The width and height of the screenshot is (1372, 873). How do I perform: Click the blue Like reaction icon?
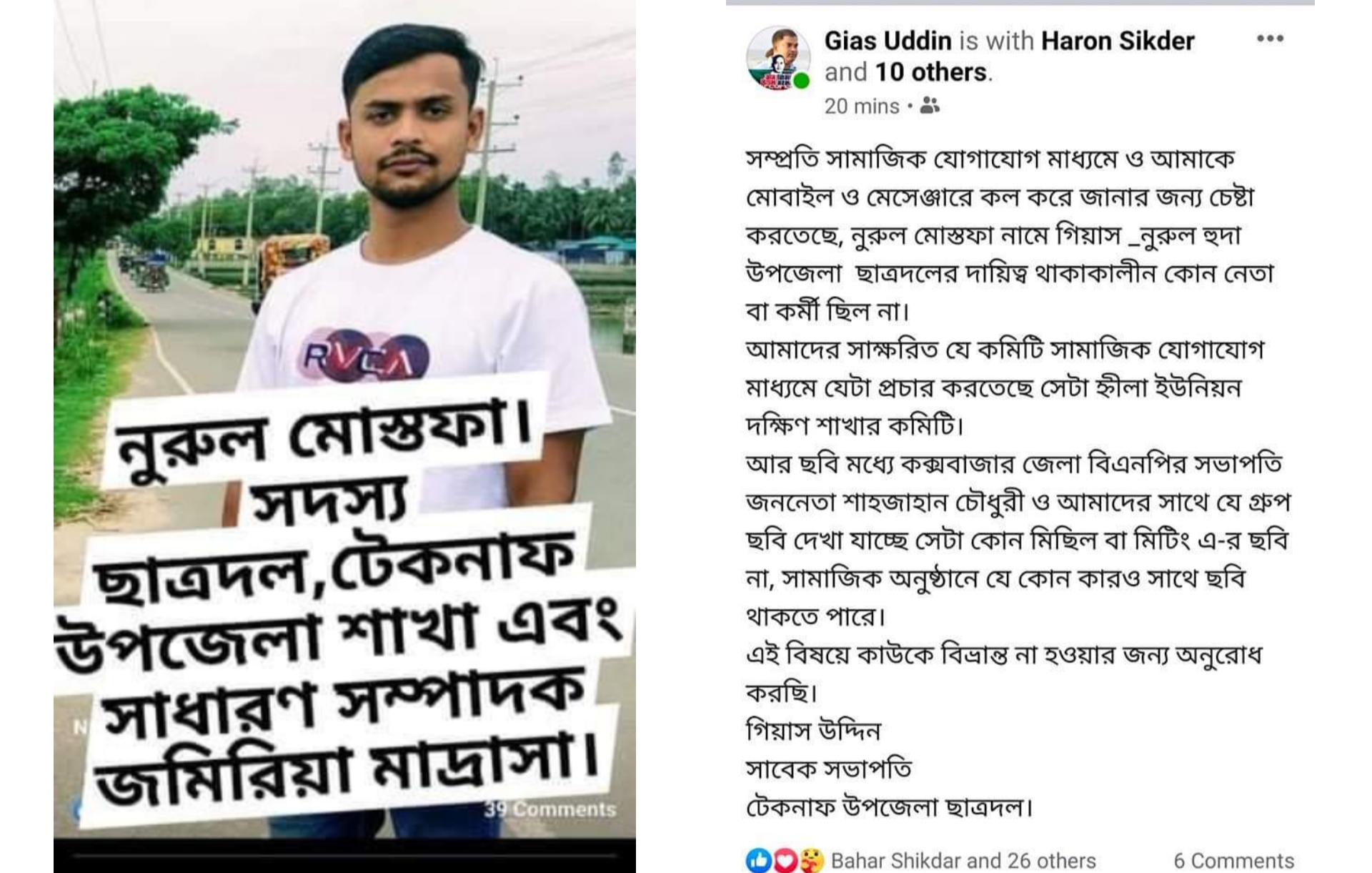coord(758,860)
